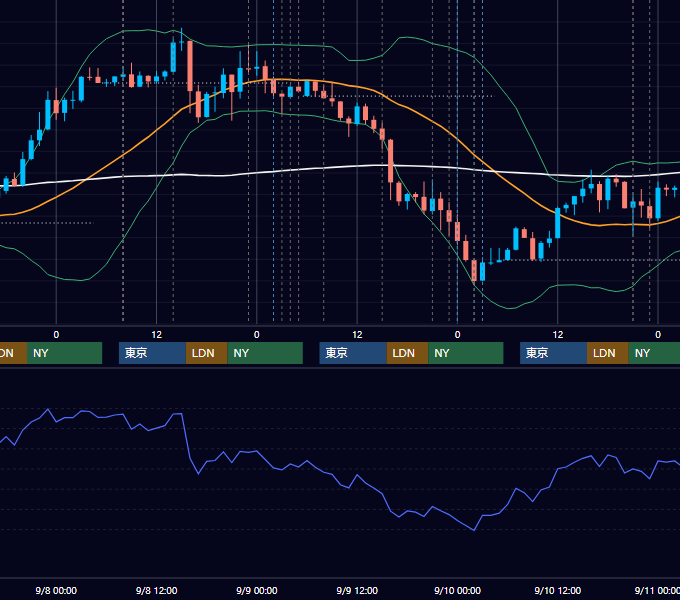Select the rightmost 東京 session block
Screen dimensions: 680x600
(x=553, y=353)
